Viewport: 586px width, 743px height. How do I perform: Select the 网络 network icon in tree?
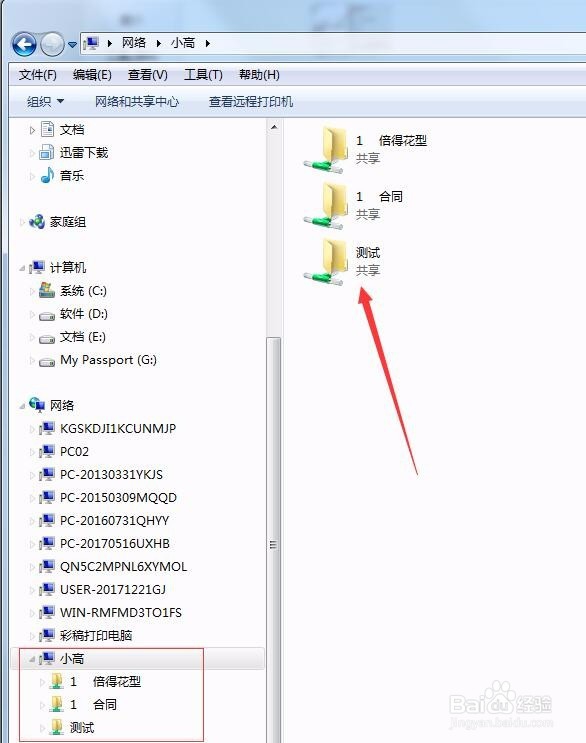(37, 405)
